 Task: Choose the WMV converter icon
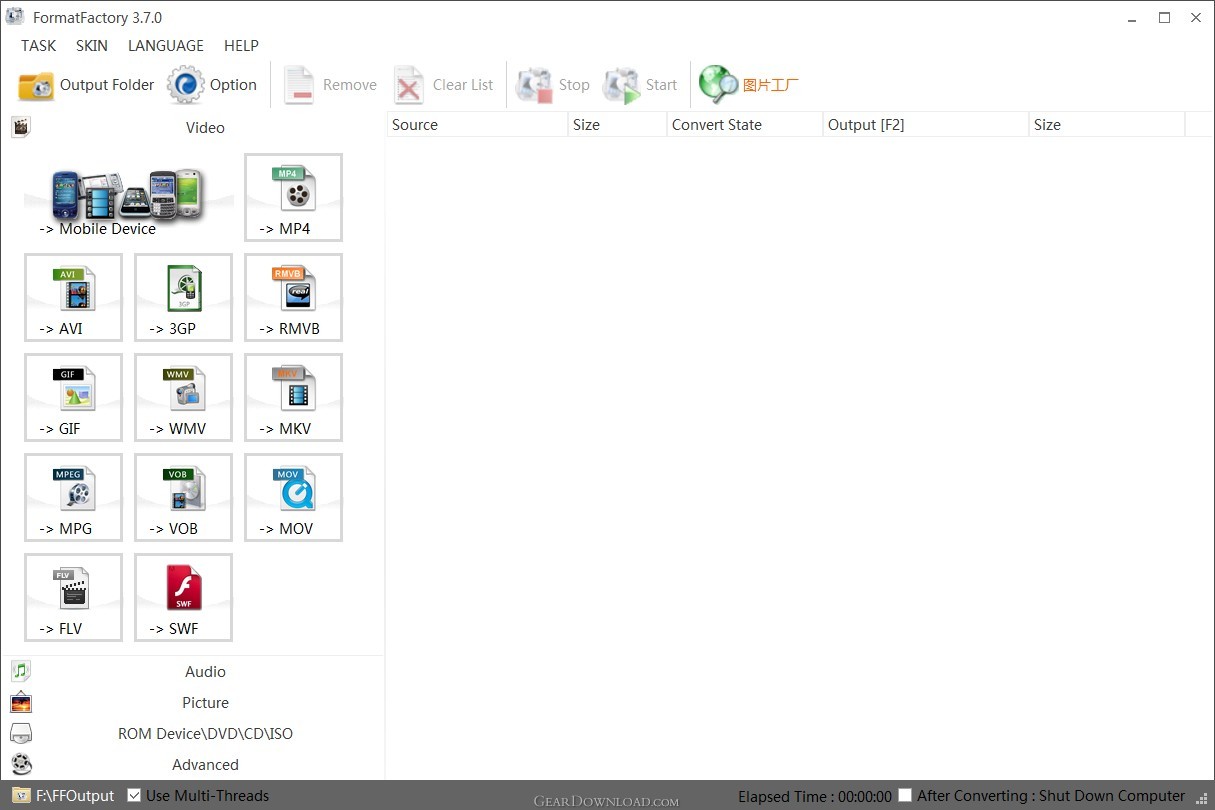pos(183,397)
